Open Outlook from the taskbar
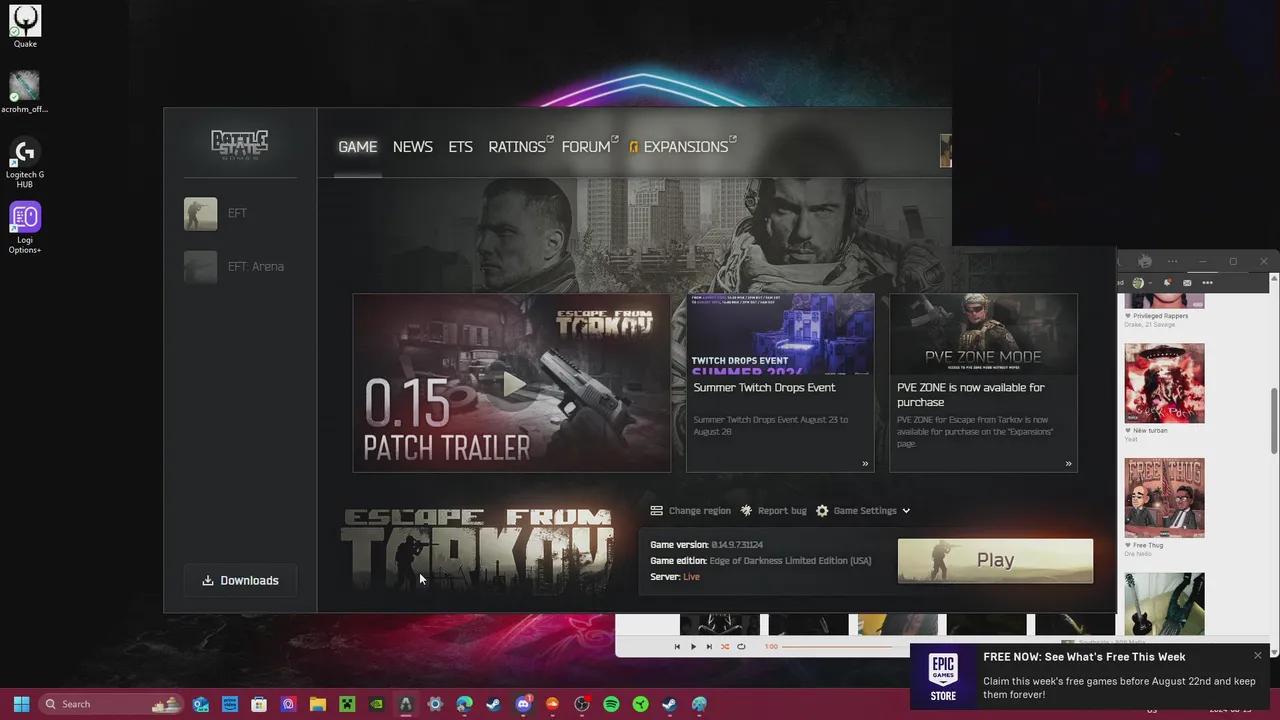The height and width of the screenshot is (720, 1280). click(x=200, y=704)
